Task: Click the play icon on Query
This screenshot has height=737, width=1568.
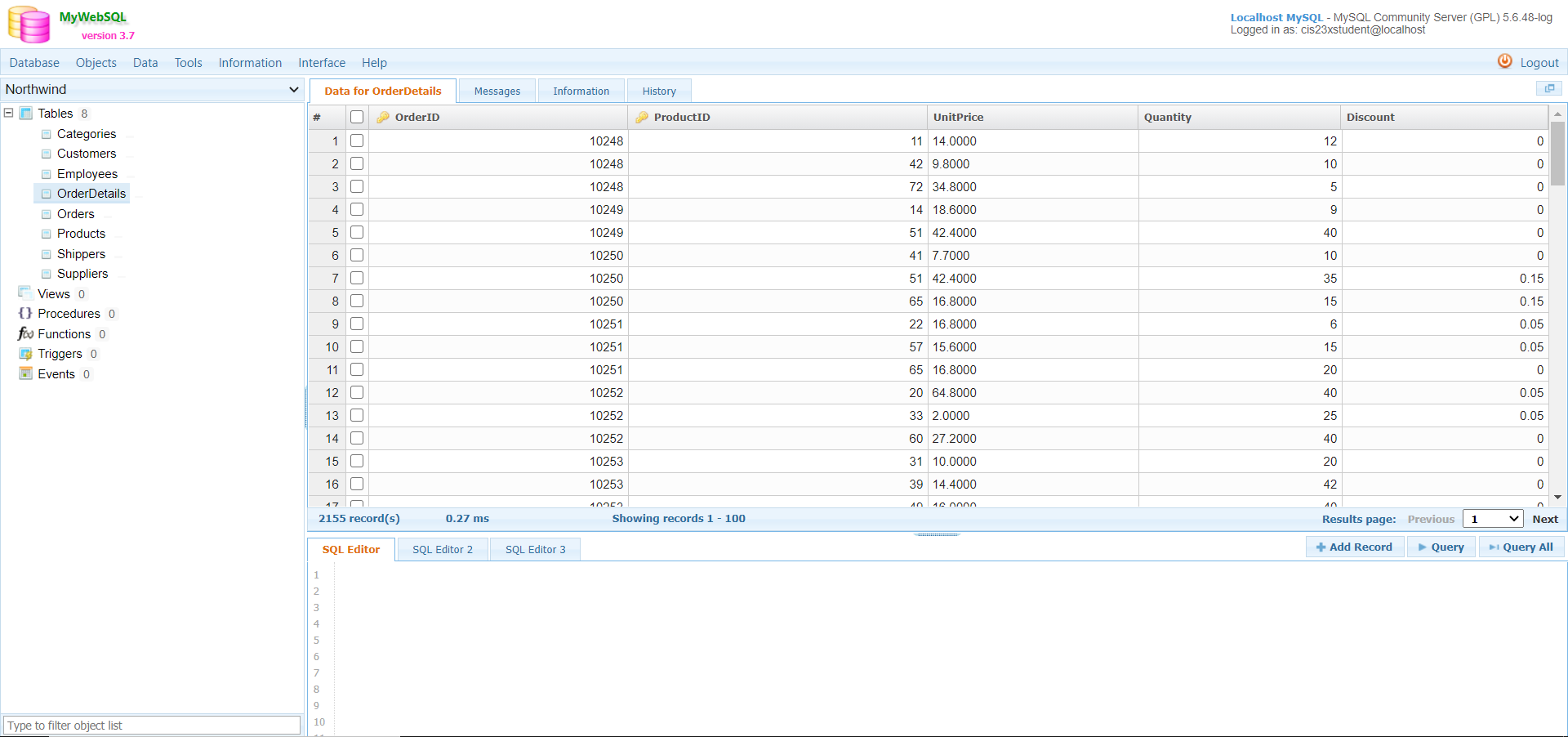Action: click(1423, 547)
